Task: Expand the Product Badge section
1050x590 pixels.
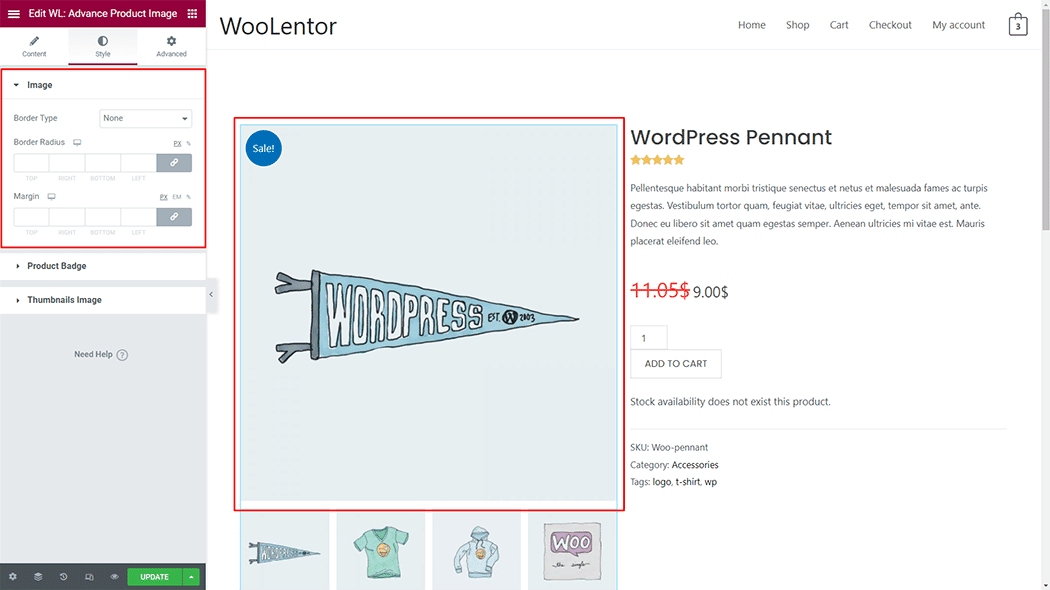Action: (x=57, y=266)
